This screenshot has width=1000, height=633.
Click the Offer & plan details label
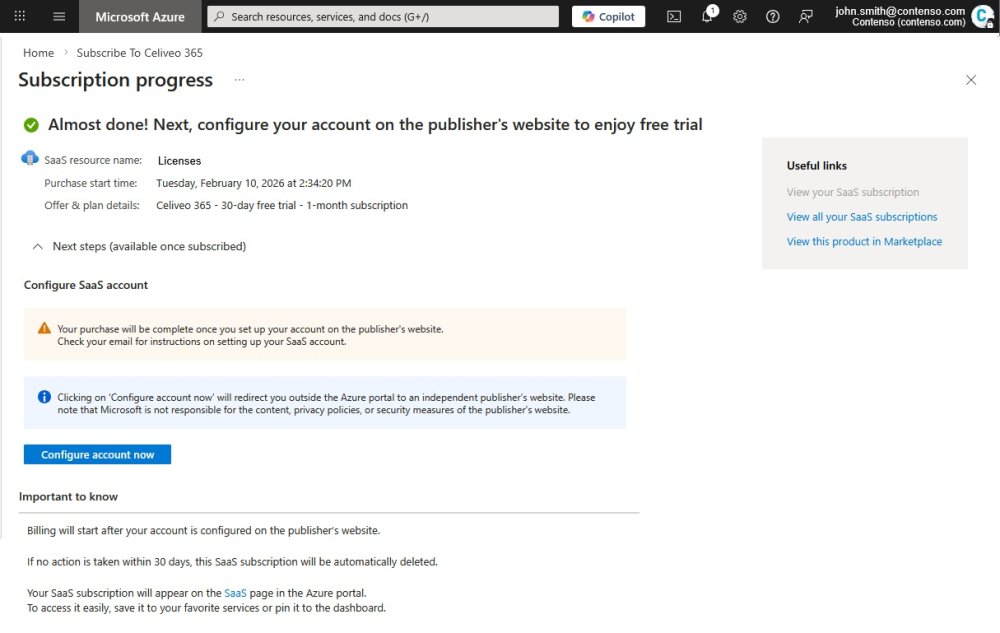coord(92,205)
